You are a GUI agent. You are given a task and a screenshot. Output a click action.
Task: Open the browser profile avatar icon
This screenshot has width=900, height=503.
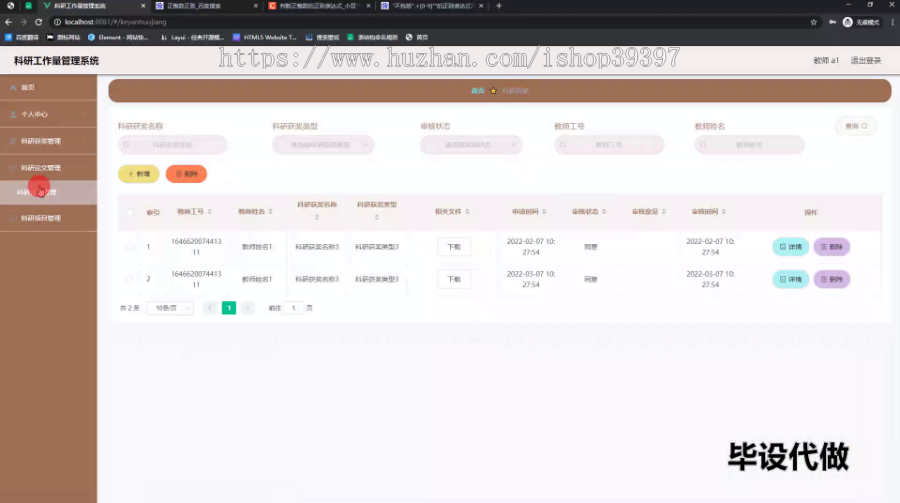847,22
